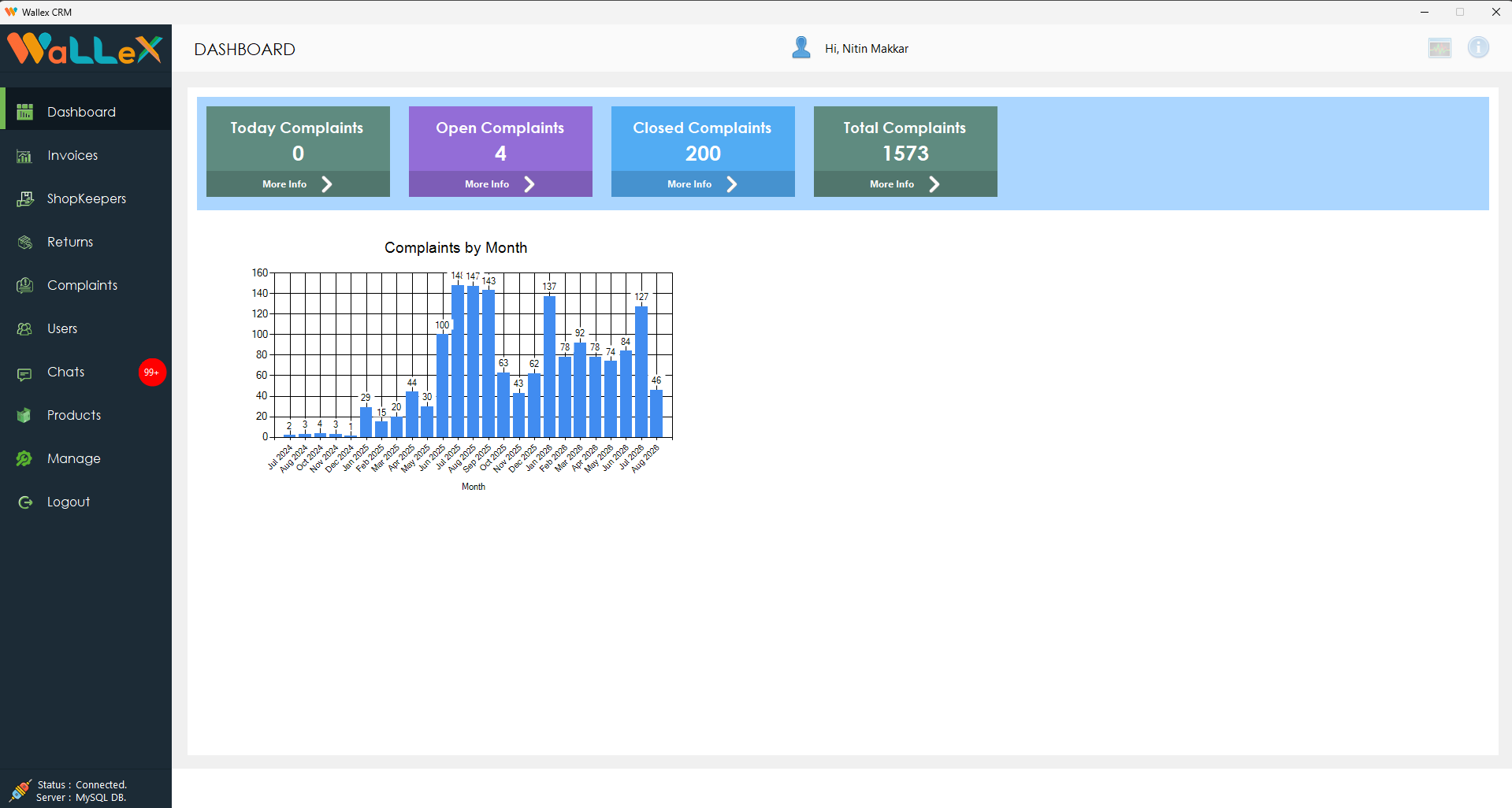Minimize the Wallex CRM window
The width and height of the screenshot is (1512, 808).
[x=1425, y=12]
